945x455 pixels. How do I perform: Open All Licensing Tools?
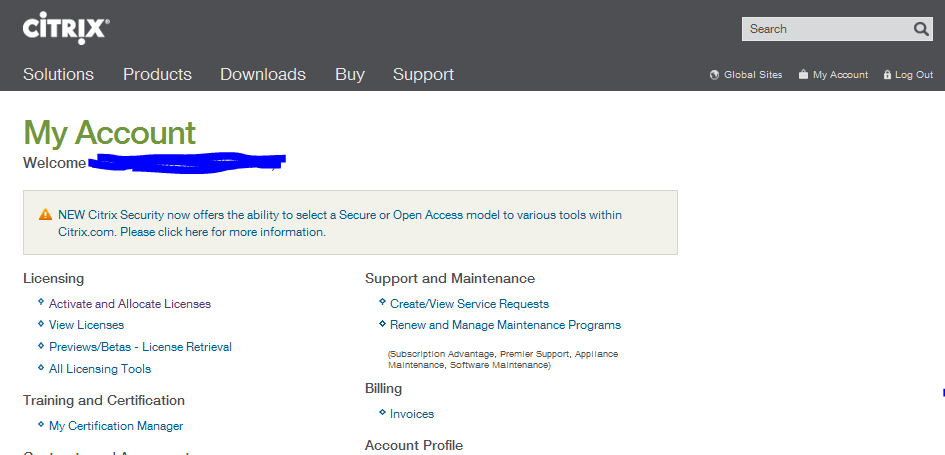click(x=100, y=369)
